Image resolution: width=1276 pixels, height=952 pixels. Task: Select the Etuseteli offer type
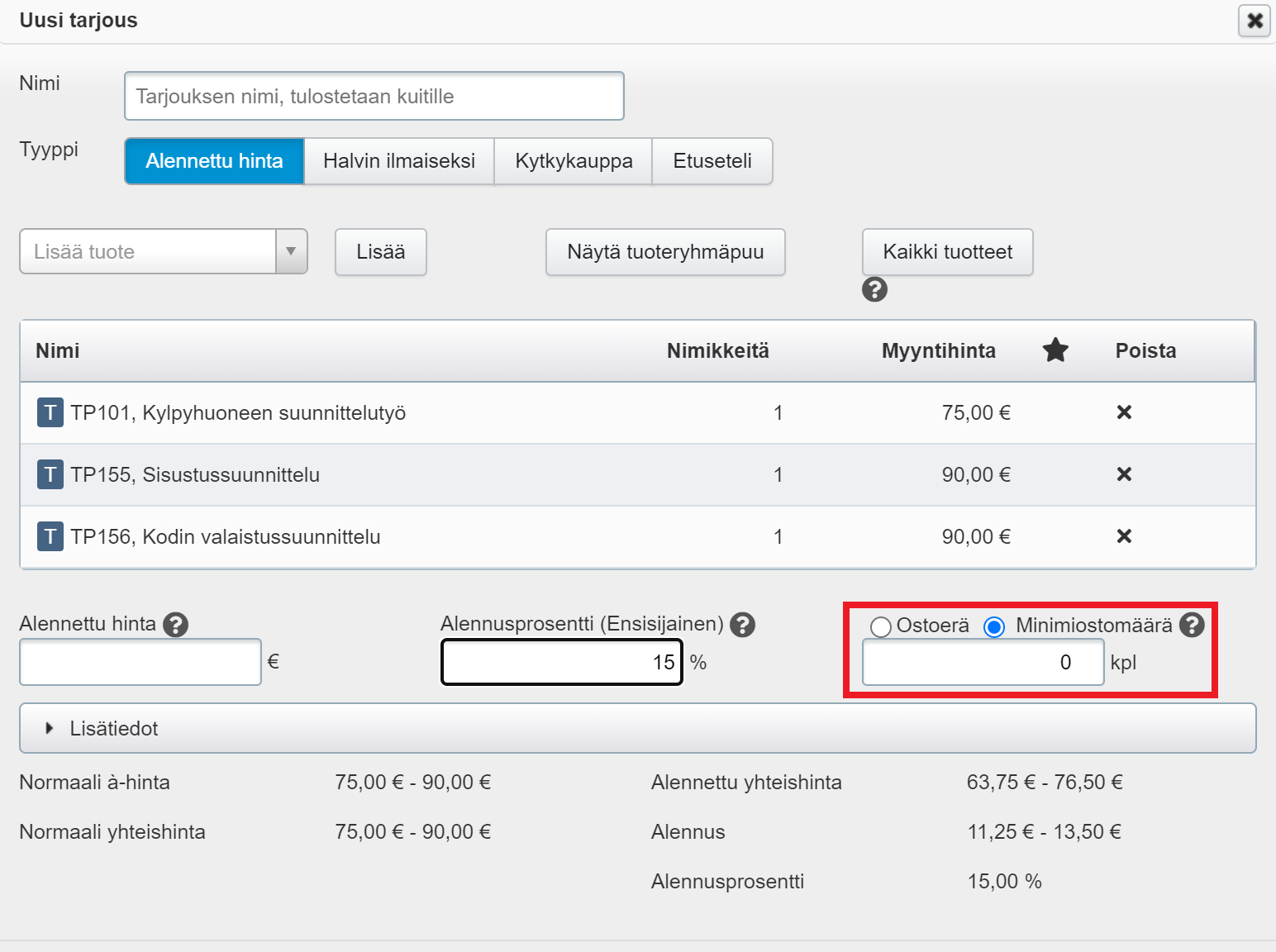coord(712,161)
